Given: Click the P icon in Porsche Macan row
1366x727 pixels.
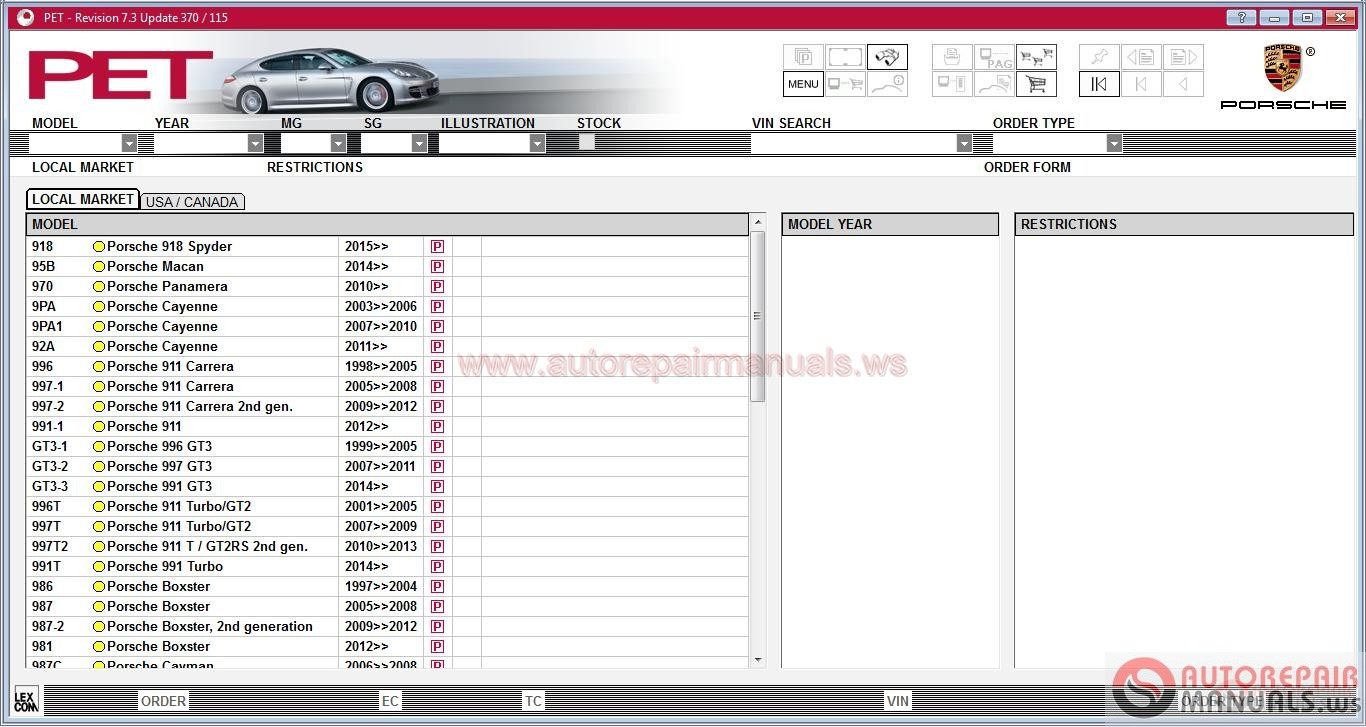Looking at the screenshot, I should tap(437, 266).
